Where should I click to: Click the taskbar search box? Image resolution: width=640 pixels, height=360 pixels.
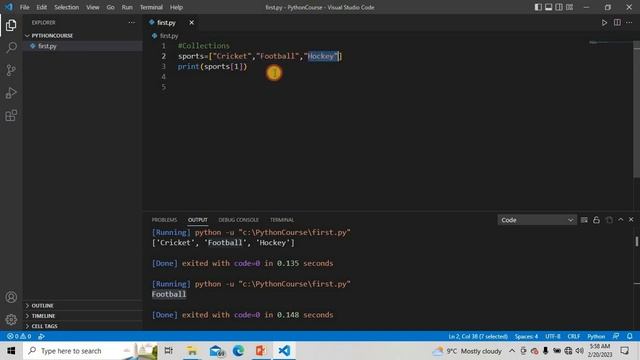[90, 351]
